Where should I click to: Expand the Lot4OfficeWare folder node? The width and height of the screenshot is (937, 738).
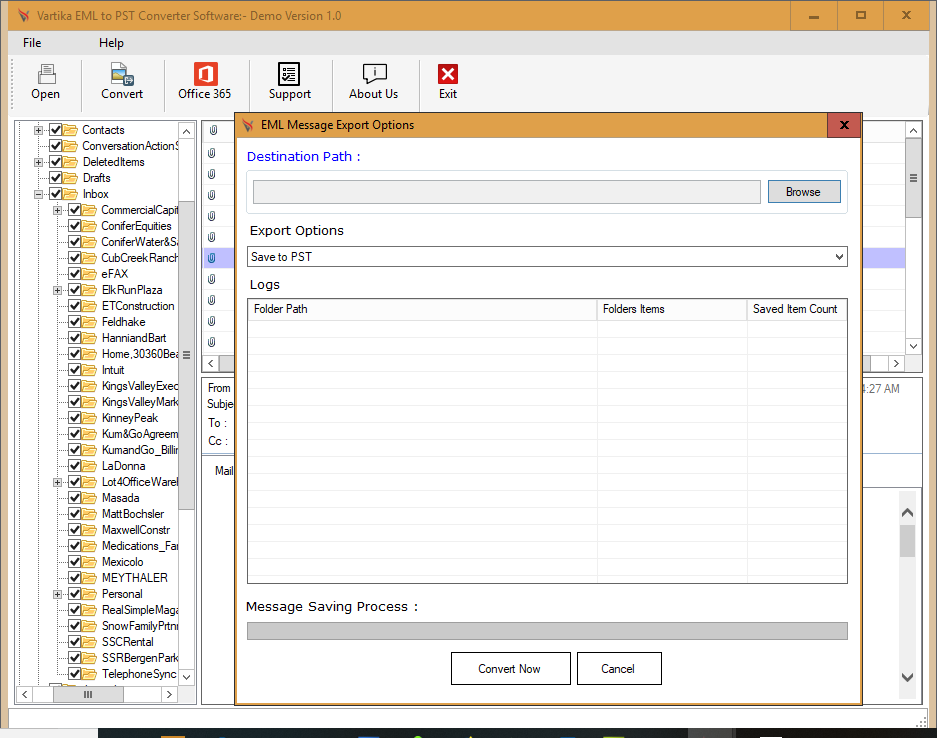(x=57, y=482)
